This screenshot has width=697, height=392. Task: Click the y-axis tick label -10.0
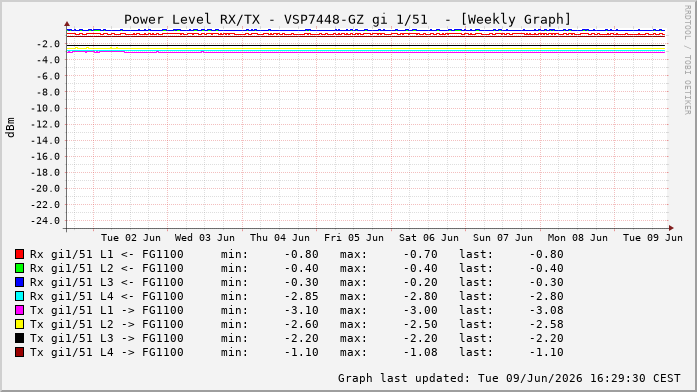45,108
